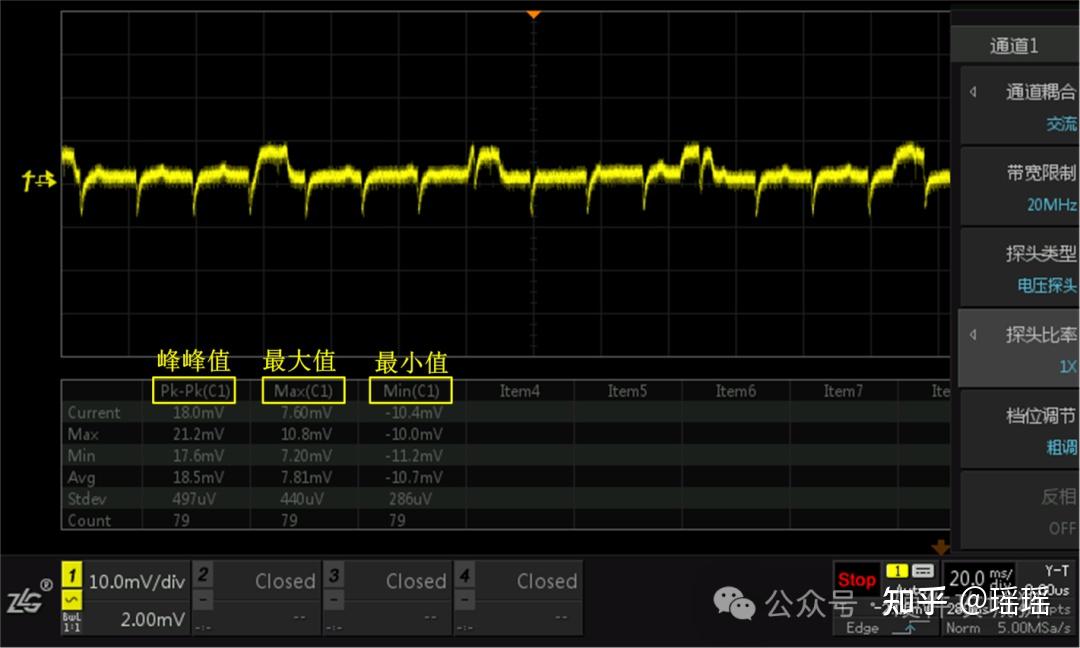
Task: Toggle 反相 invert OFF
Action: 1020,510
